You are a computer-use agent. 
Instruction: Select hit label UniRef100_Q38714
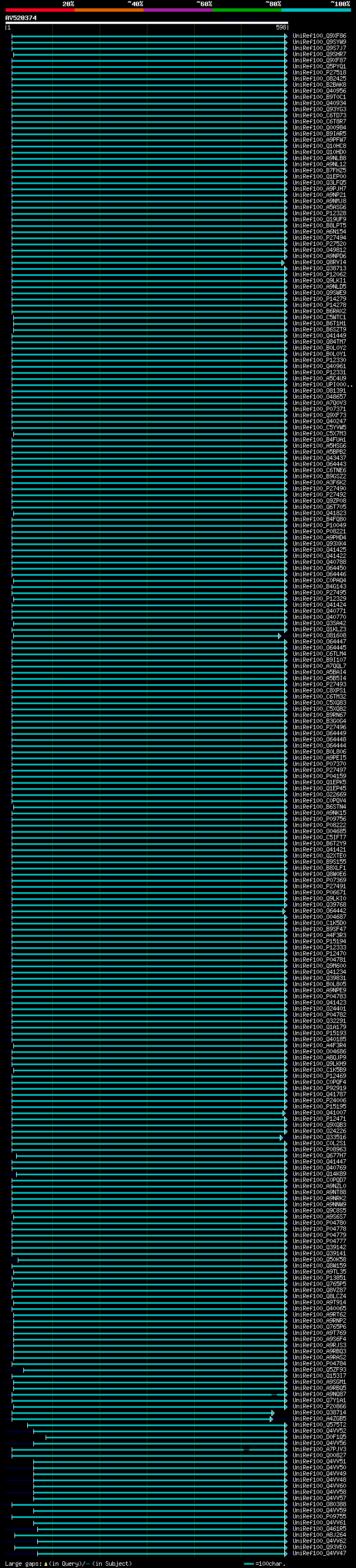click(319, 1413)
